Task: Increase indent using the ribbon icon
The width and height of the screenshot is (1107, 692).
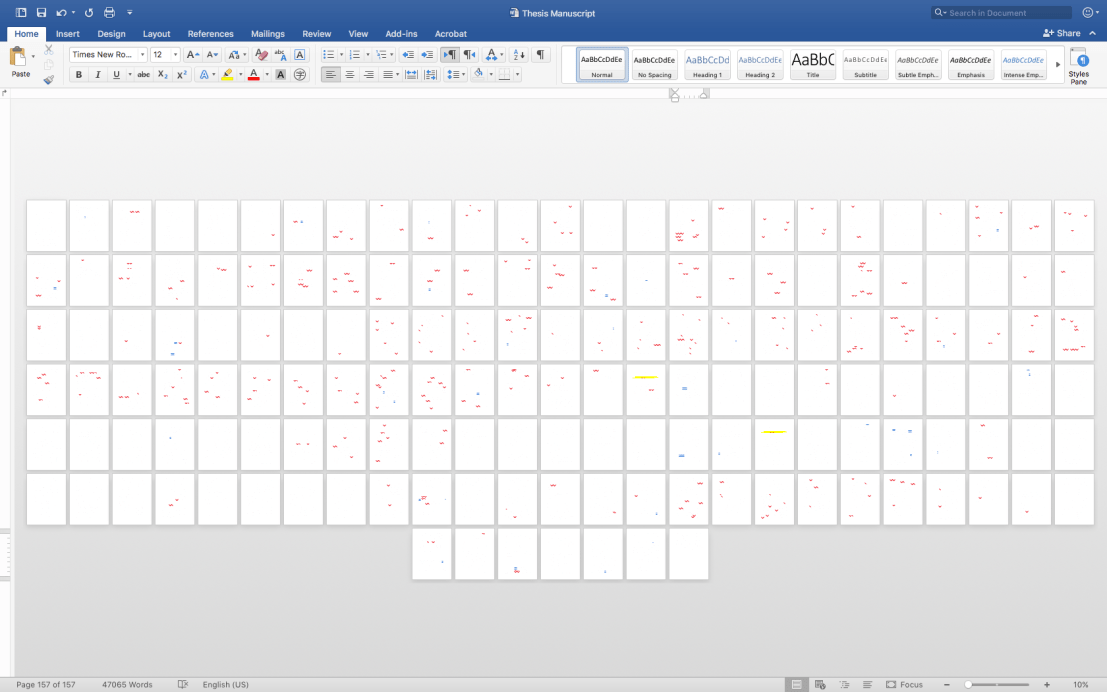Action: pyautogui.click(x=427, y=55)
